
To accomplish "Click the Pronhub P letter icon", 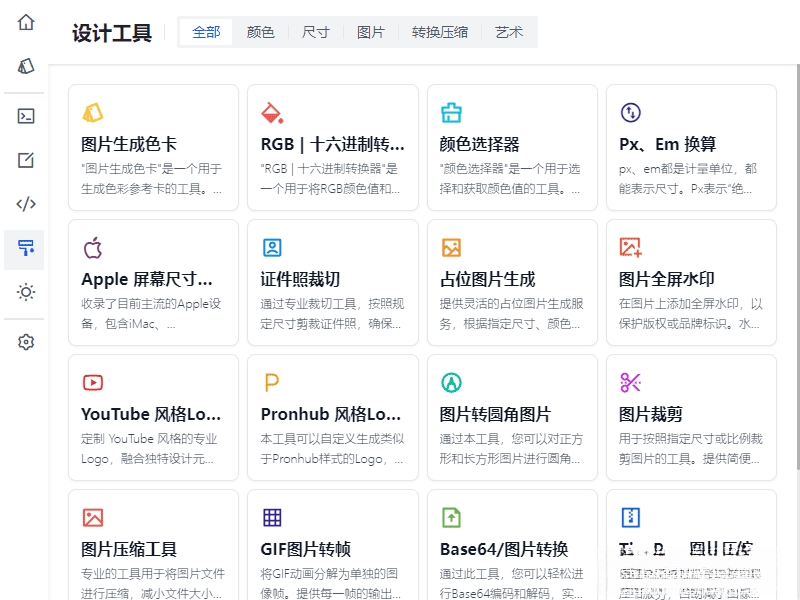I will (x=272, y=383).
